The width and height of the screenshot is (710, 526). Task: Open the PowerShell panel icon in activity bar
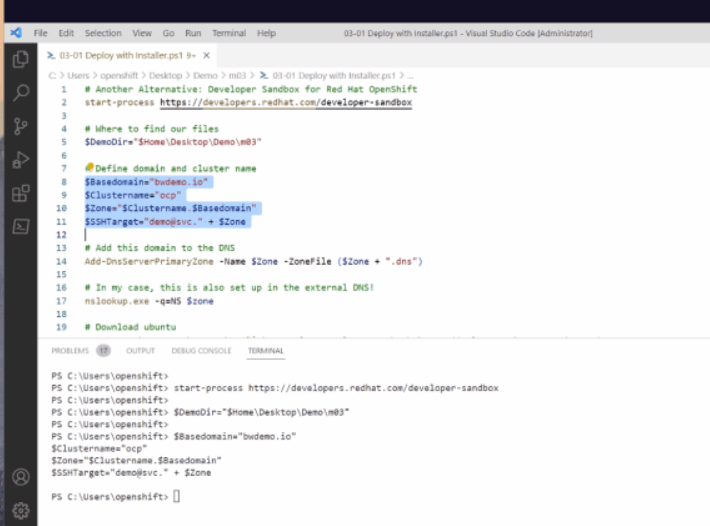tap(20, 226)
